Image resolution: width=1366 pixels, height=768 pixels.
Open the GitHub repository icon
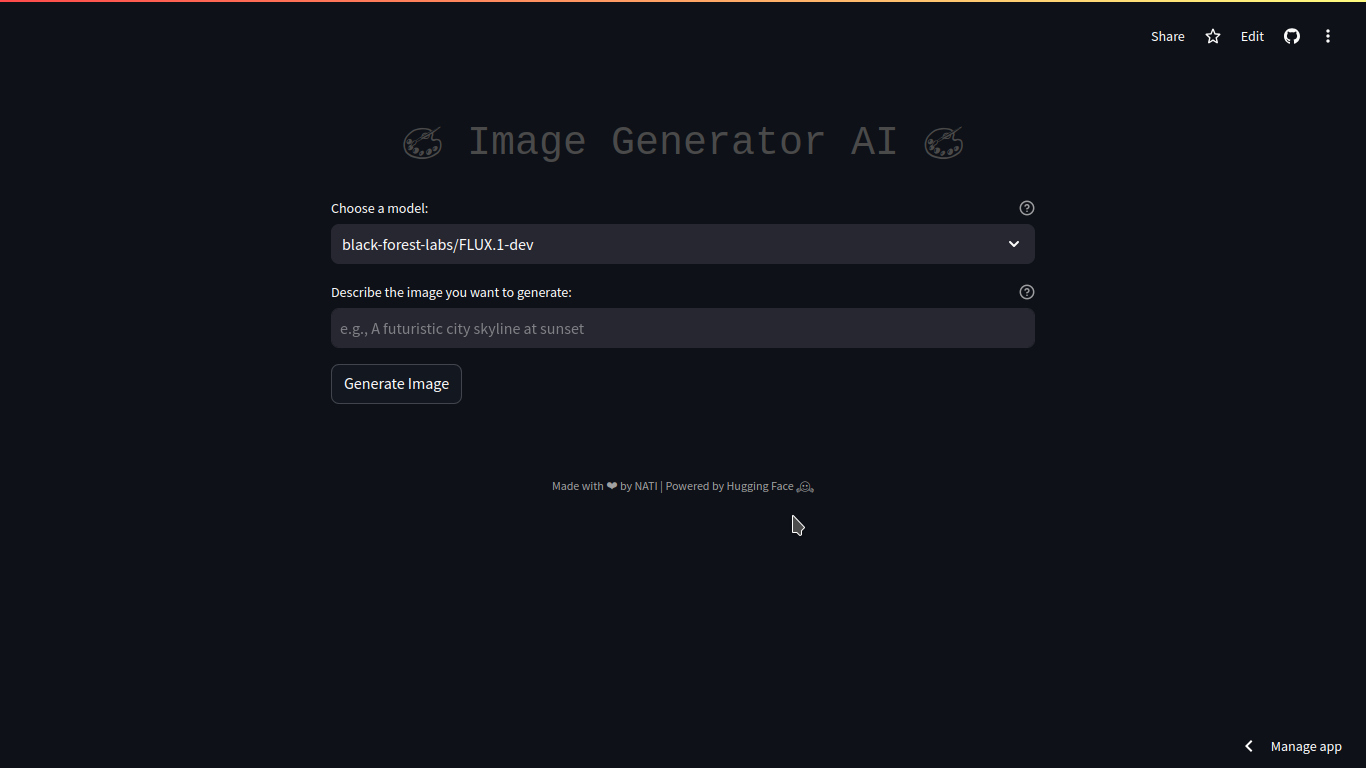pyautogui.click(x=1292, y=36)
